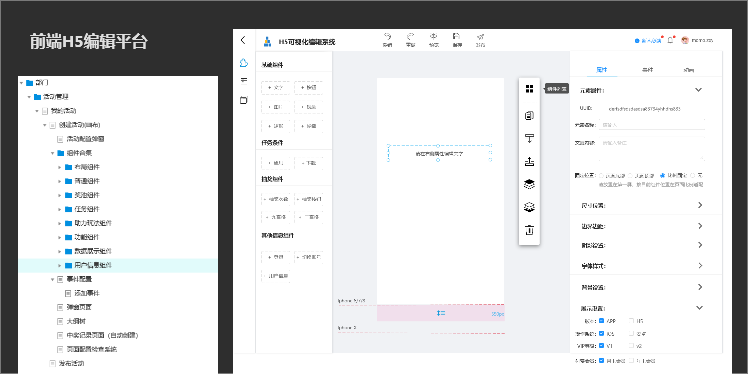
Task: Add the 视频 component next to 图片
Action: point(308,107)
